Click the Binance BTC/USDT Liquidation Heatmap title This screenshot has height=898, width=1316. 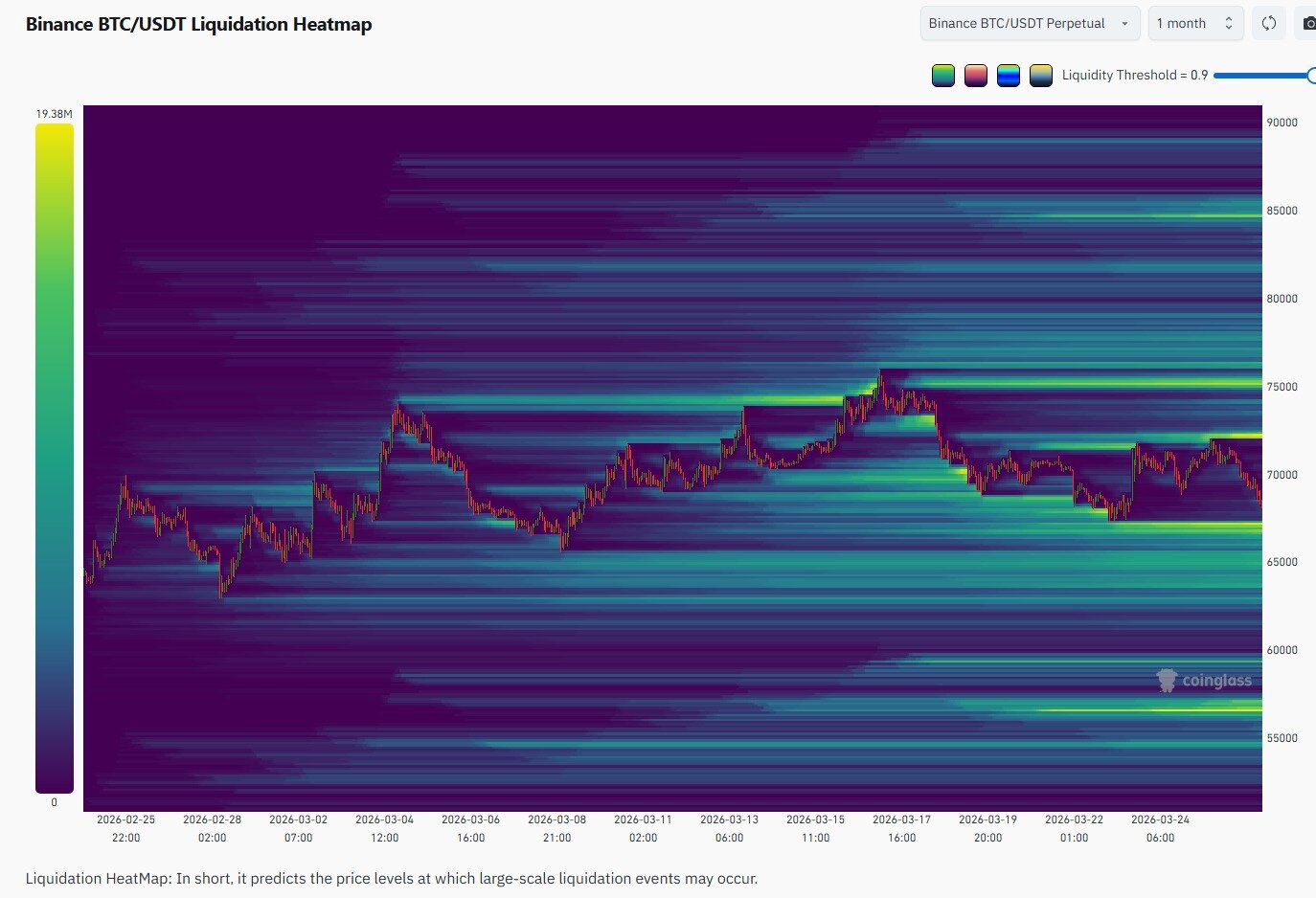point(198,25)
